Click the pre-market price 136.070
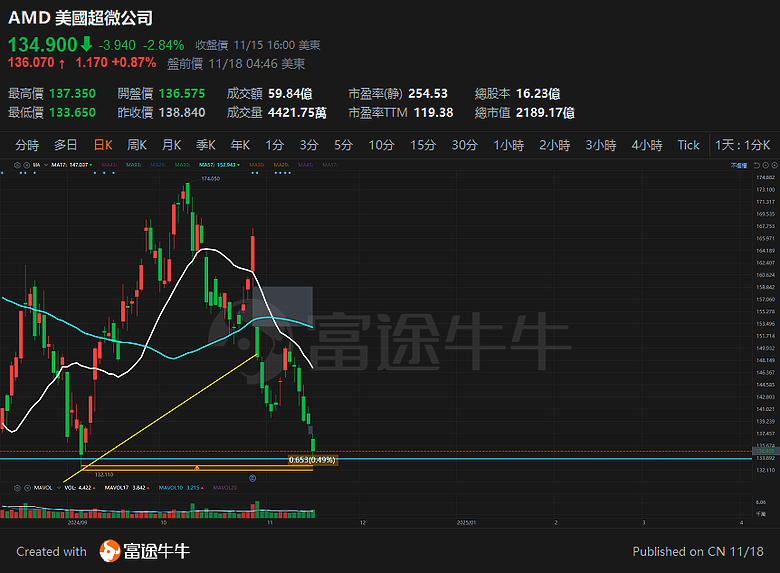Screen dimensions: 780x573 pyautogui.click(x=31, y=63)
